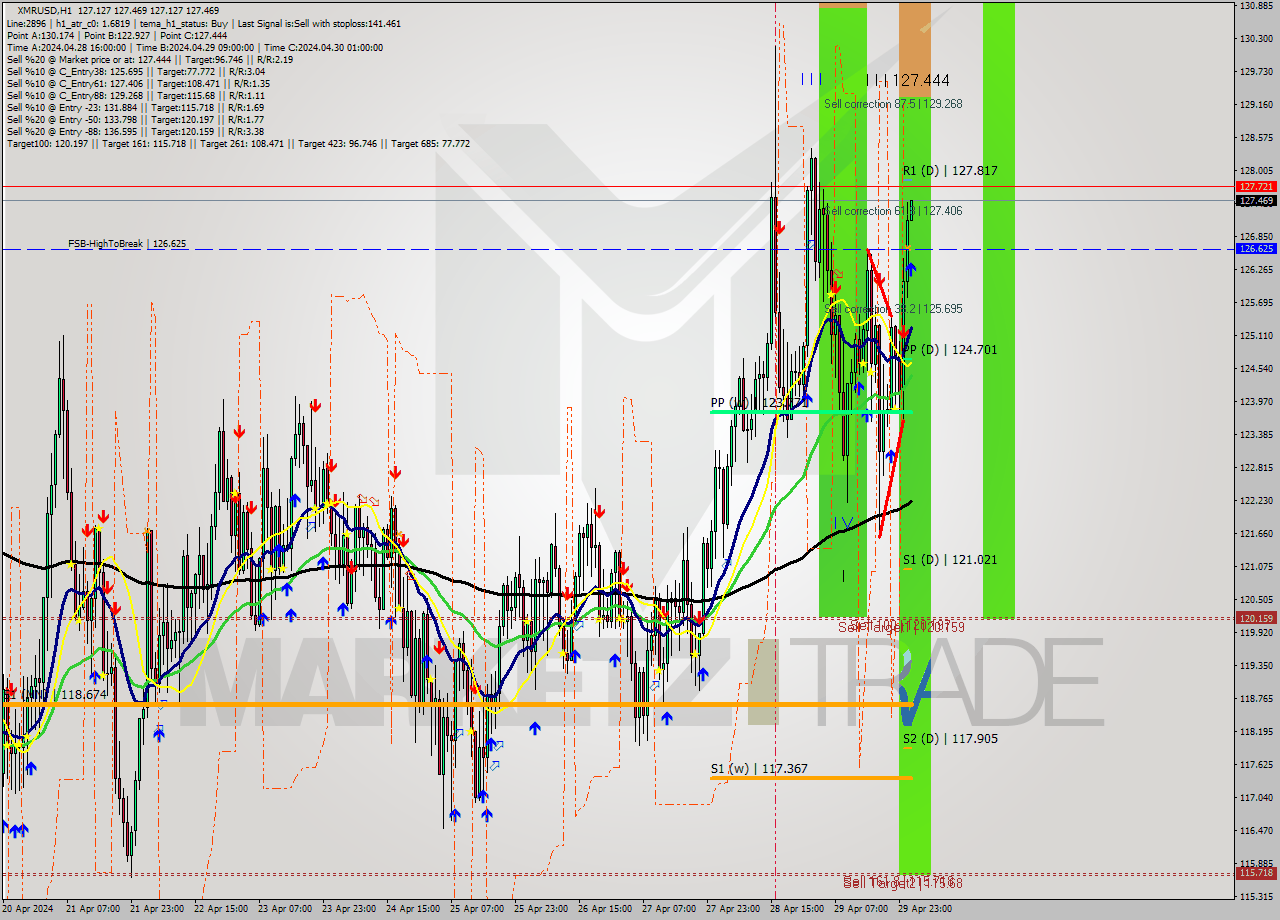Click the orange S1 (w) horizontal line
Screen dimensions: 1280x920
point(810,777)
